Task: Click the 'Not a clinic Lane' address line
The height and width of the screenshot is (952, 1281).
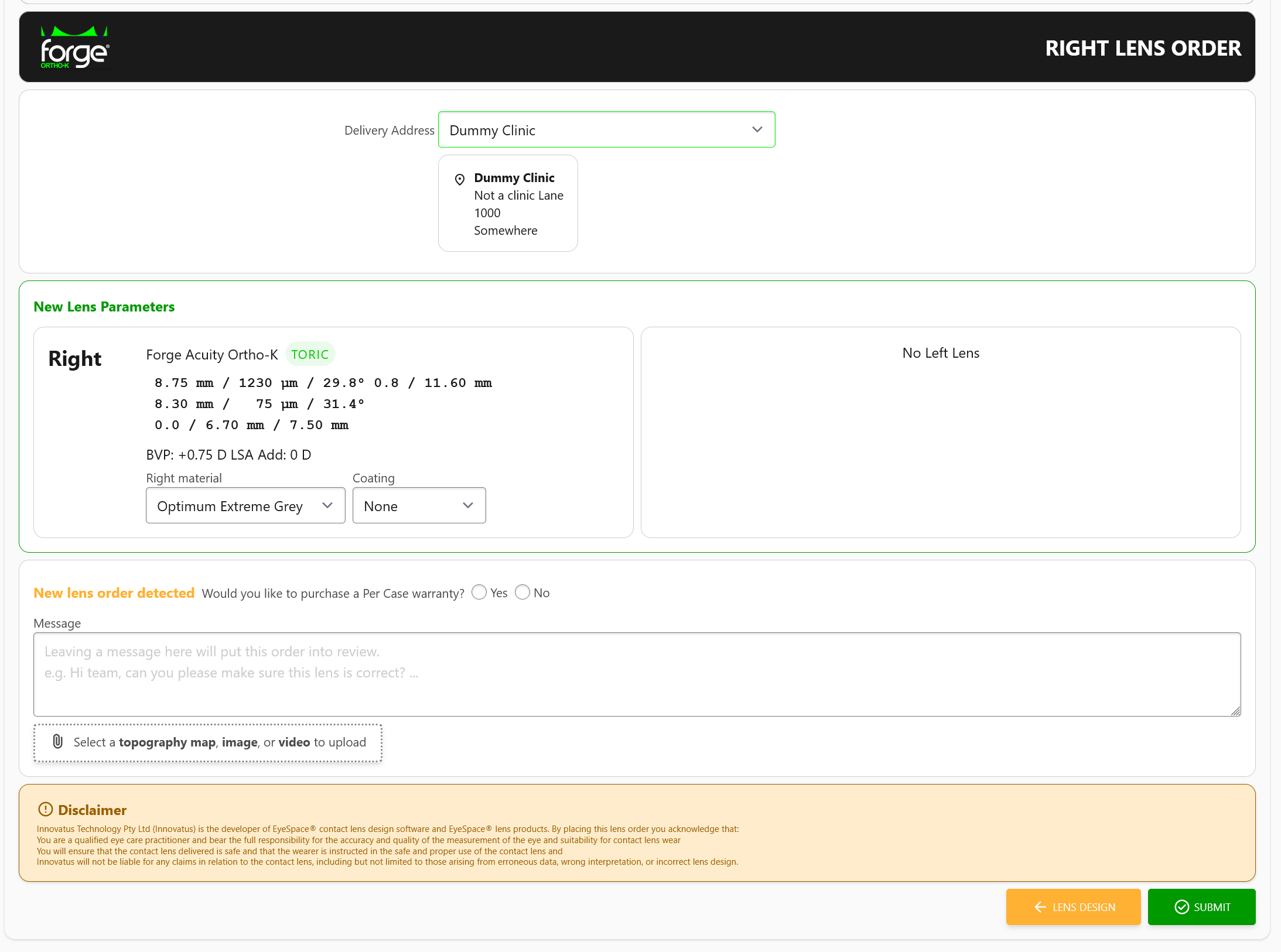Action: [518, 196]
